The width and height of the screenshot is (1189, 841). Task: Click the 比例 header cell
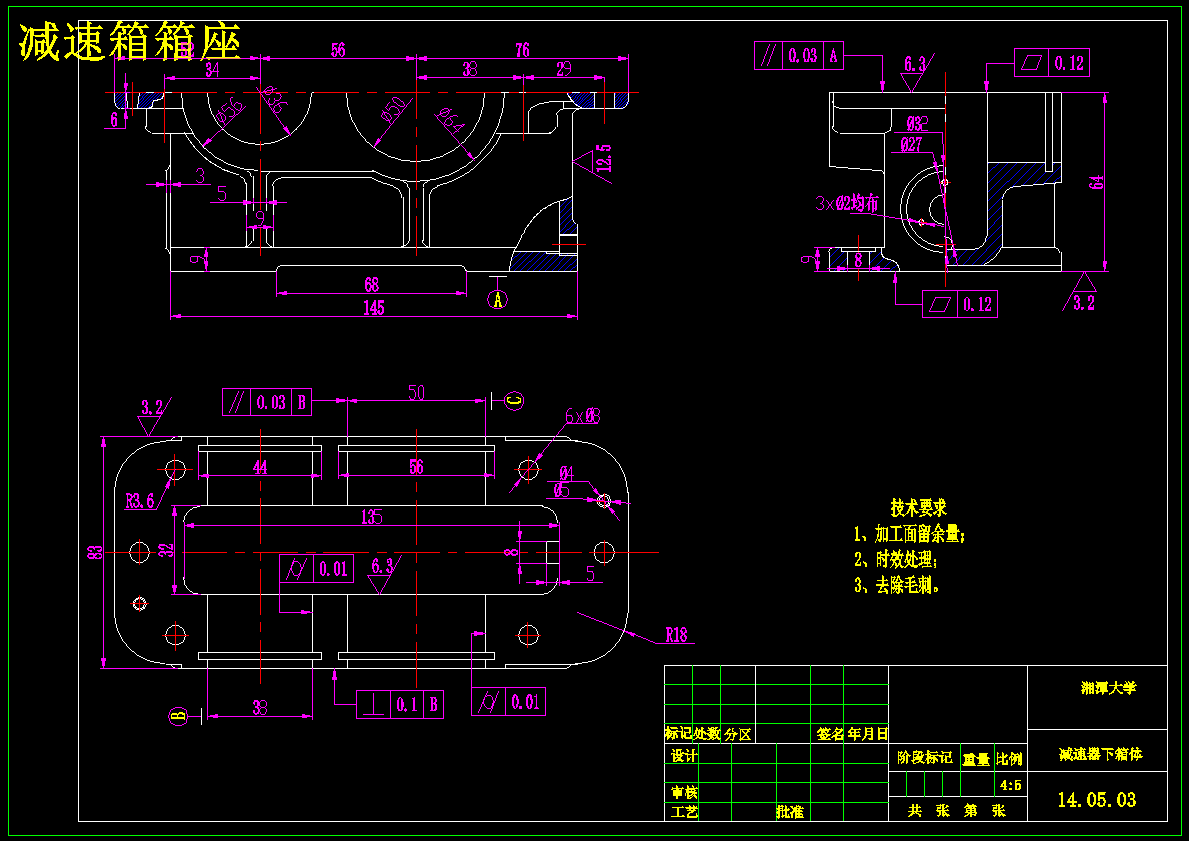[1009, 759]
